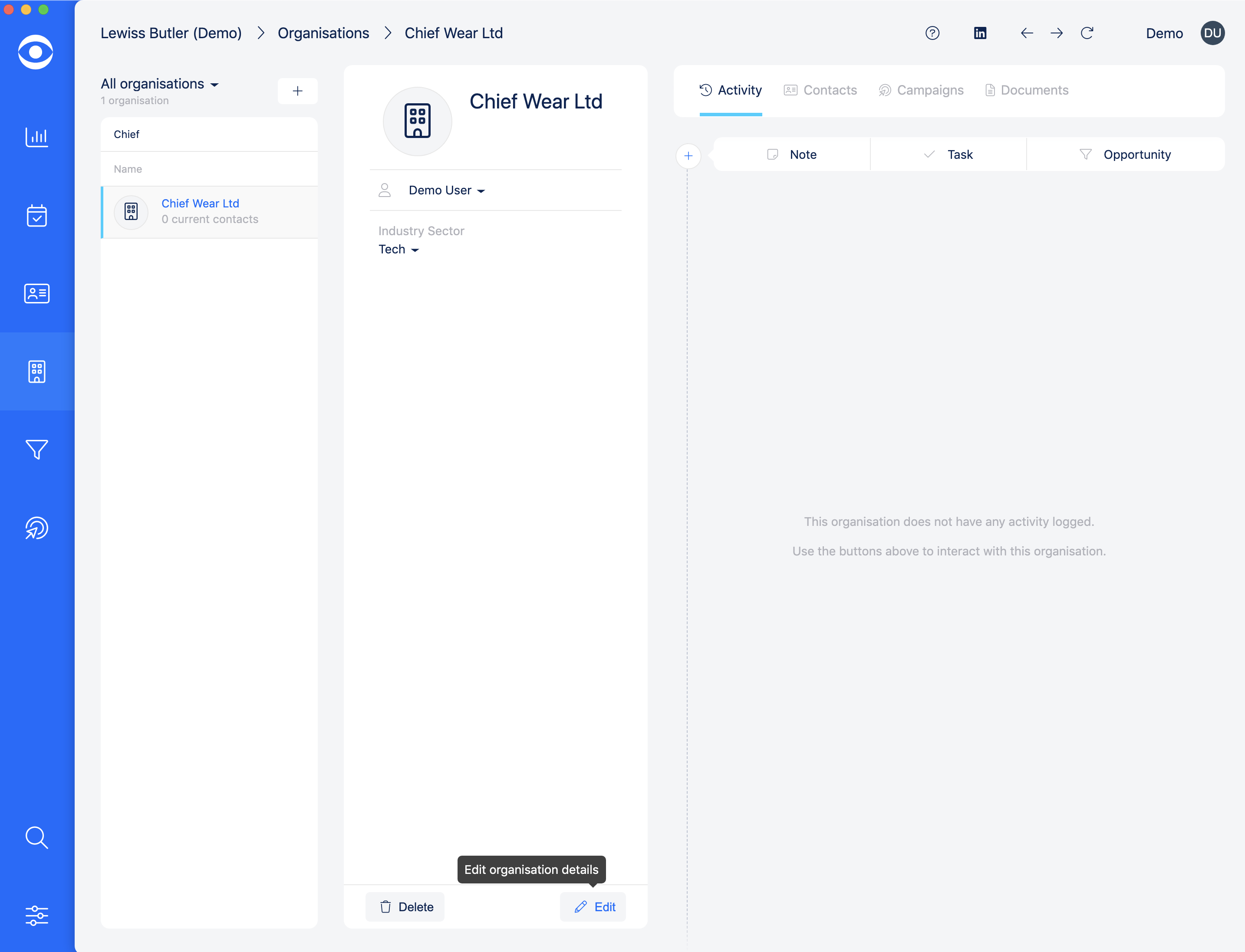The width and height of the screenshot is (1245, 952).
Task: Switch to the Contacts tab
Action: pos(820,90)
